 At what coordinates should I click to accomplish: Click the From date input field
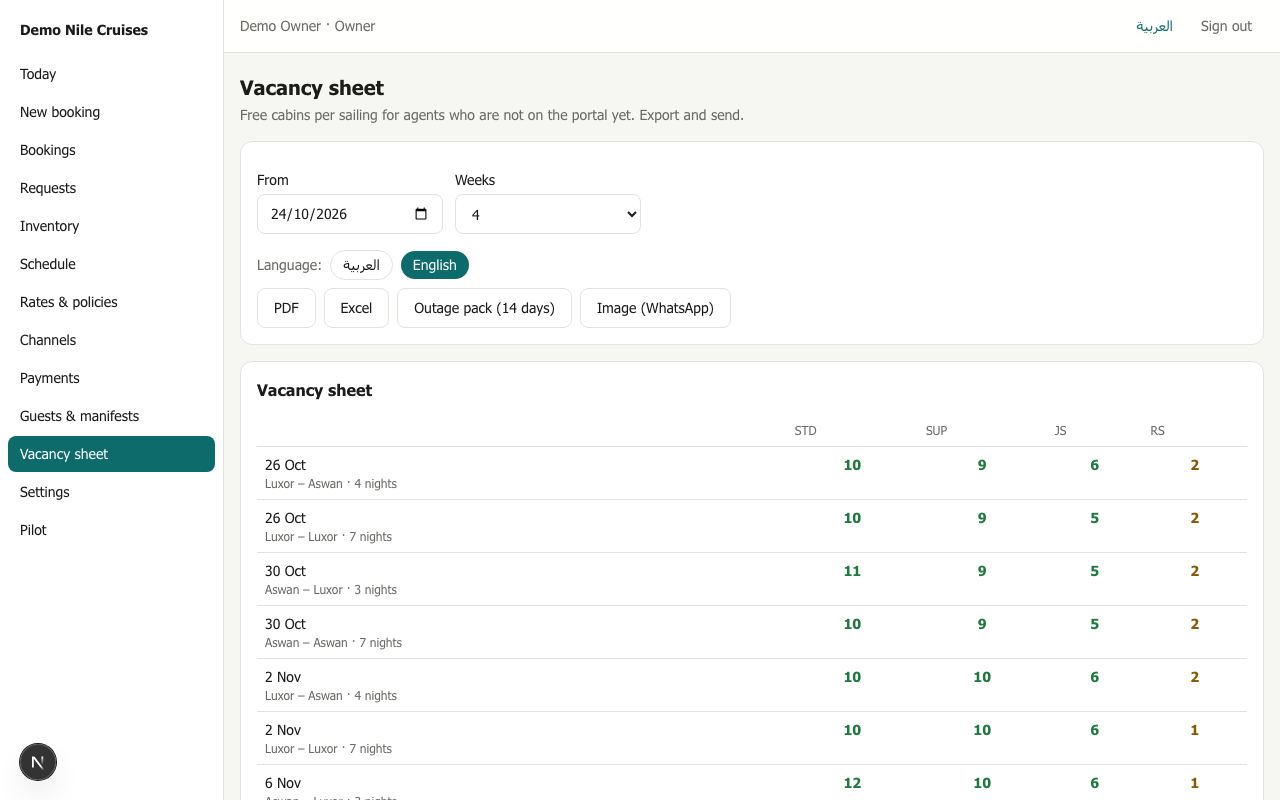[350, 214]
